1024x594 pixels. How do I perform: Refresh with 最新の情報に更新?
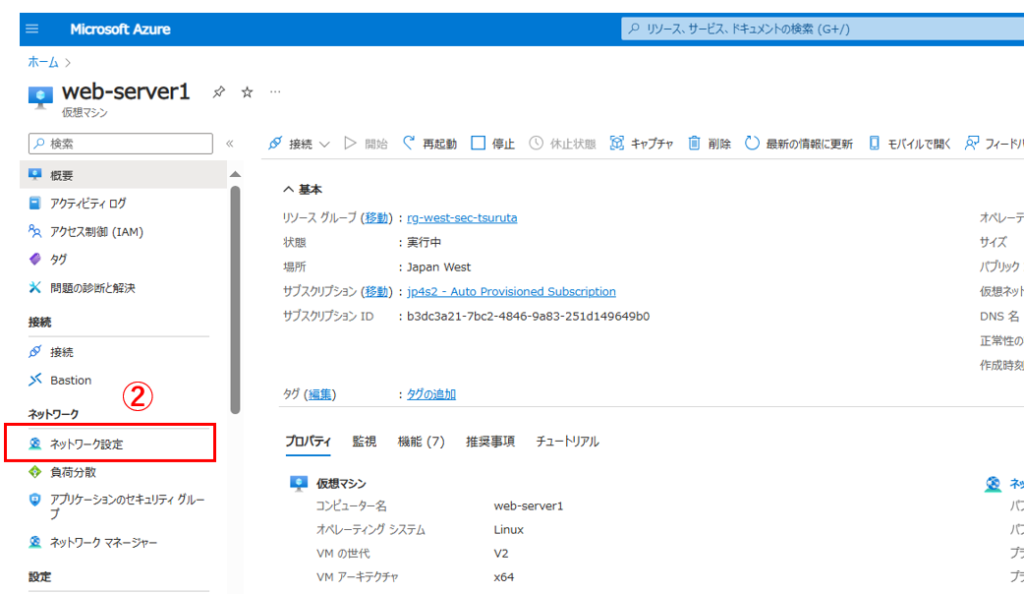click(799, 144)
